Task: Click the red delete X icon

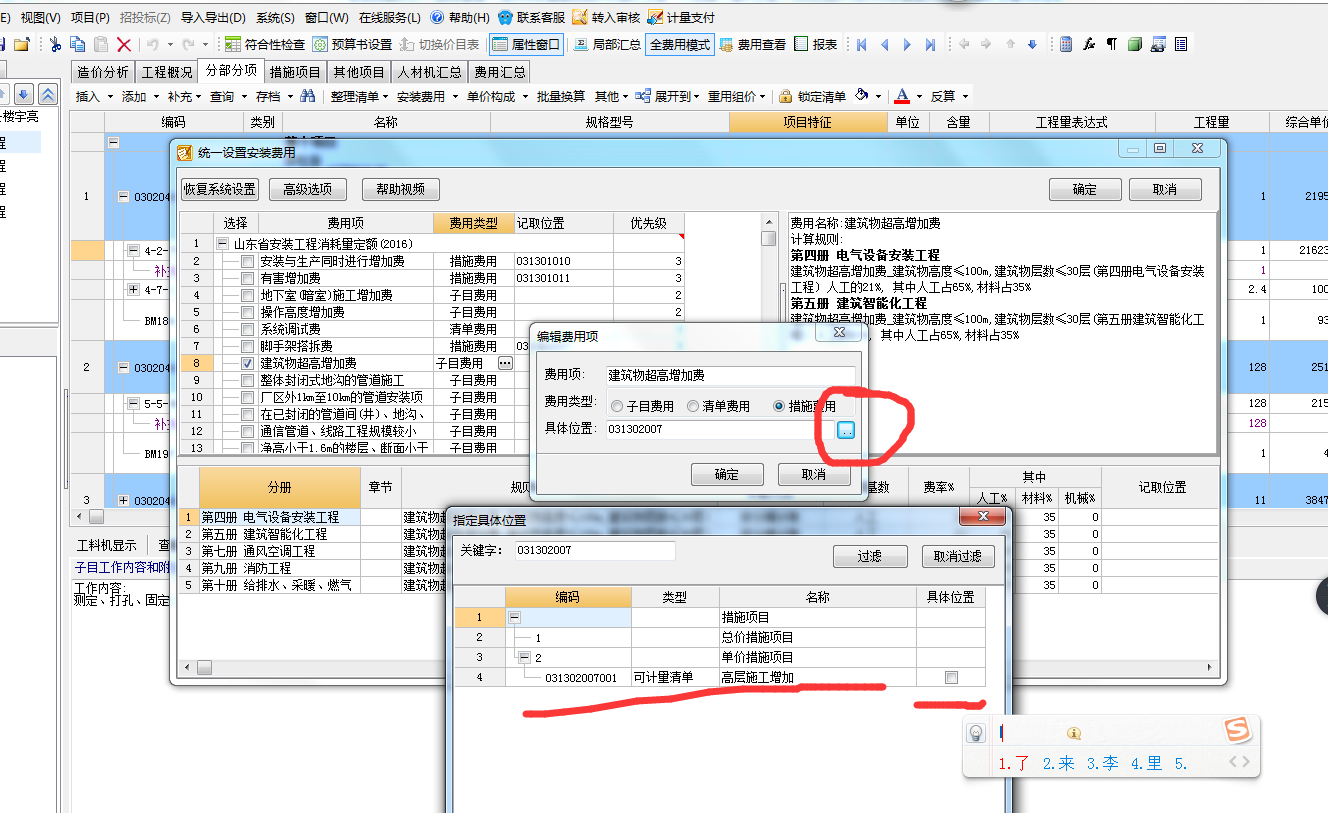Action: (x=124, y=44)
